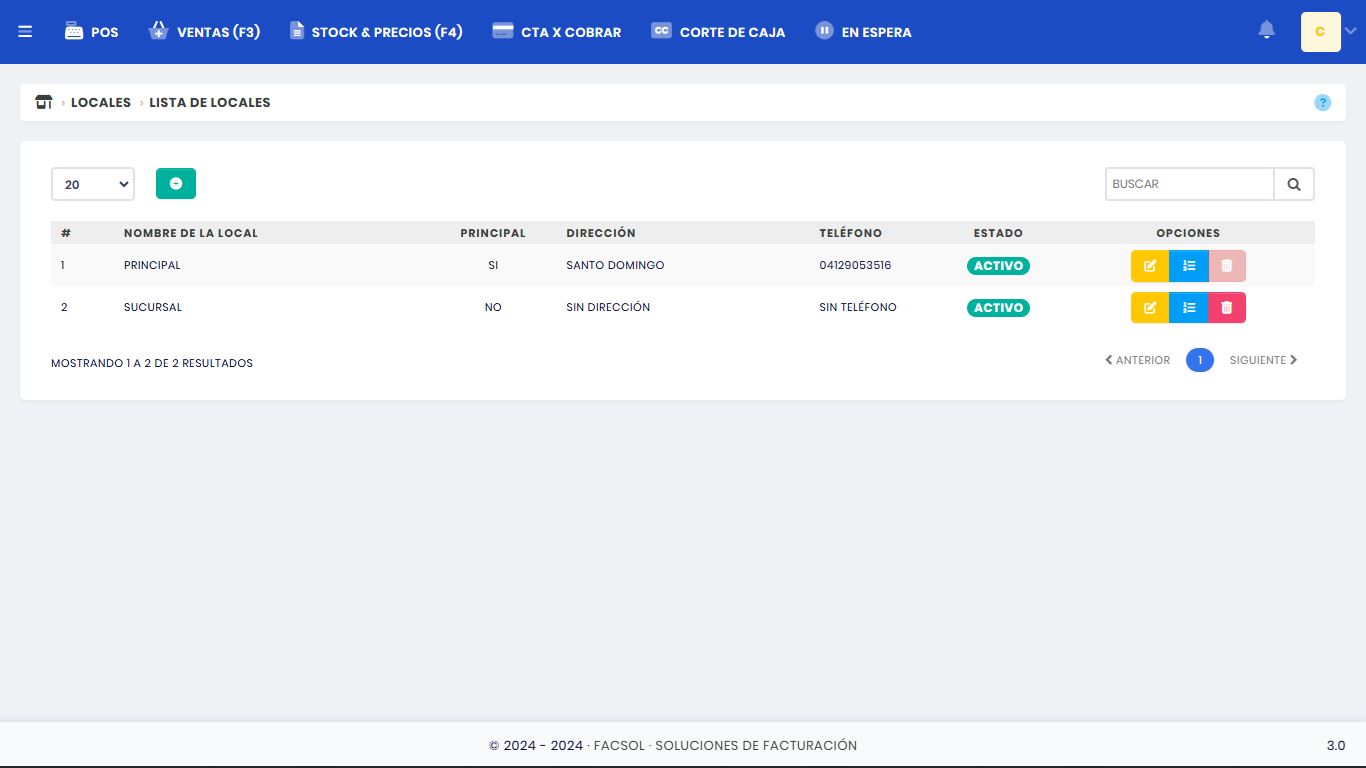This screenshot has width=1366, height=768.
Task: Go to Stock & Precios (F4)
Action: coord(376,32)
